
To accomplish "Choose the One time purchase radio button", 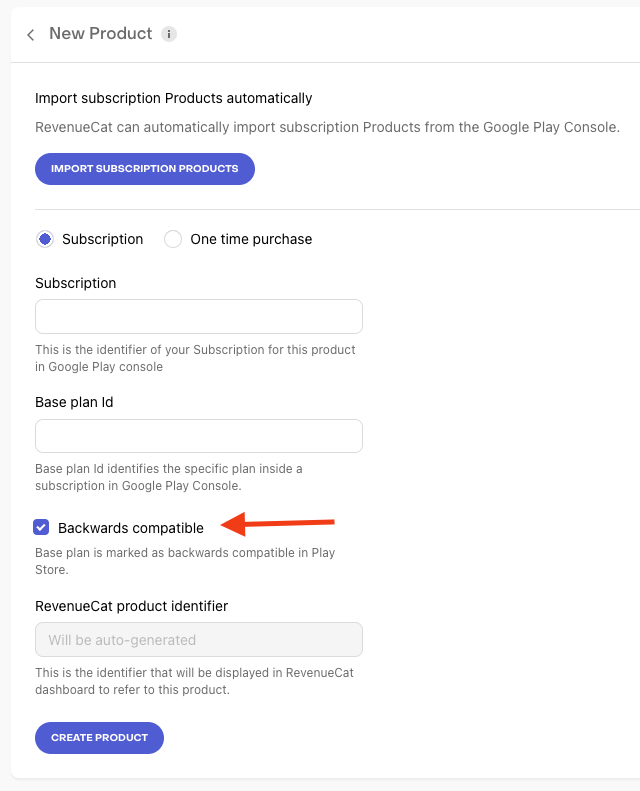I will 173,239.
